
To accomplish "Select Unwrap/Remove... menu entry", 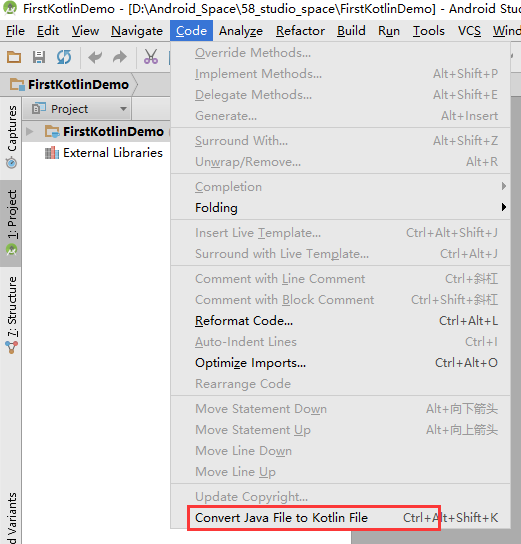I will pyautogui.click(x=341, y=162).
